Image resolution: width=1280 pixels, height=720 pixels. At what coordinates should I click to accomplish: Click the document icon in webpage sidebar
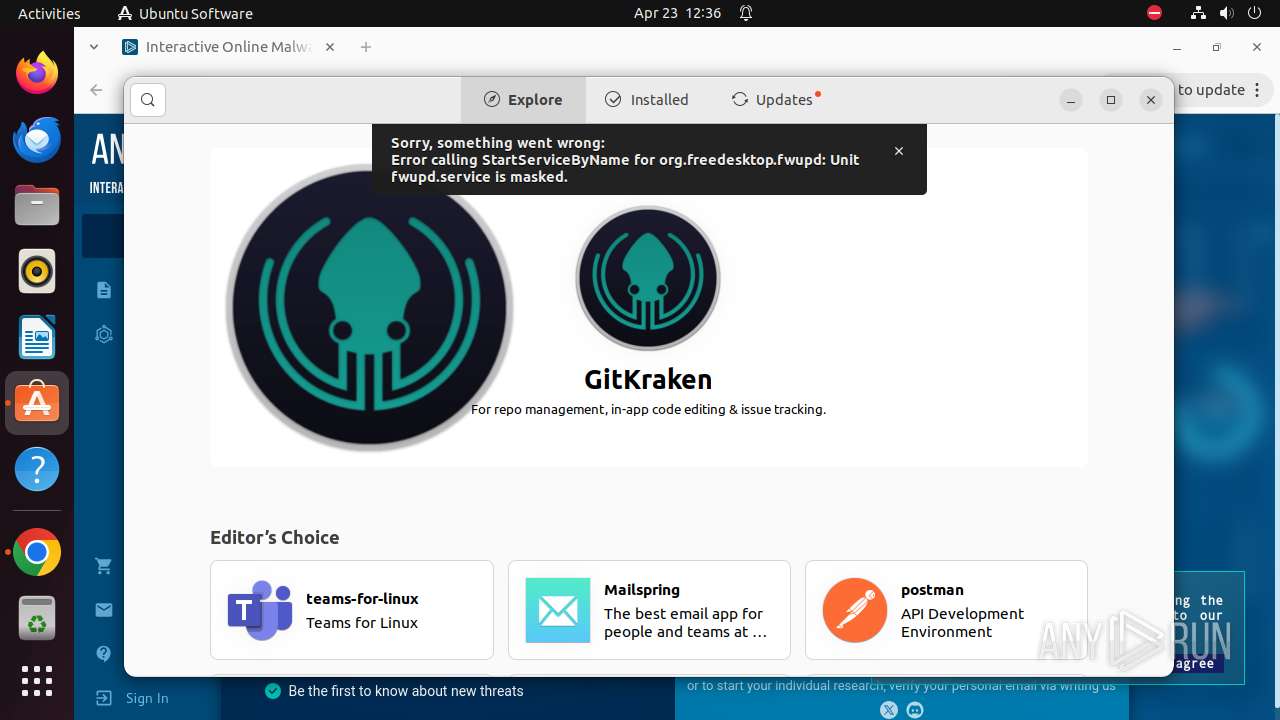(103, 290)
